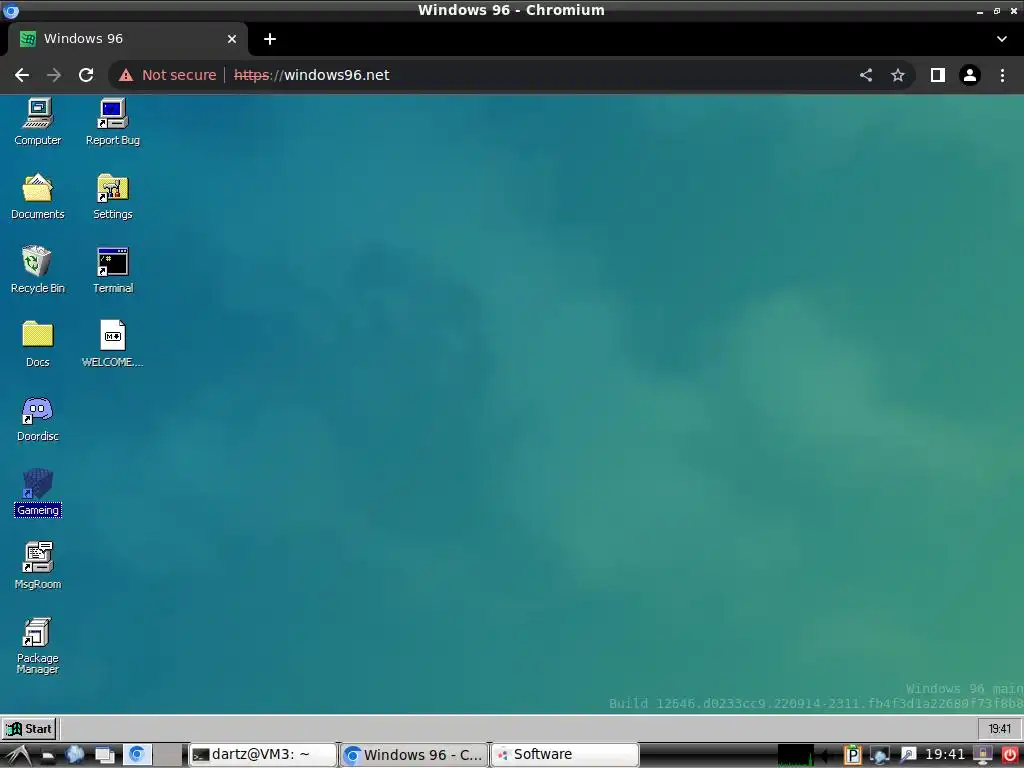Open the Chromium profile menu
The height and width of the screenshot is (768, 1024).
tap(970, 75)
